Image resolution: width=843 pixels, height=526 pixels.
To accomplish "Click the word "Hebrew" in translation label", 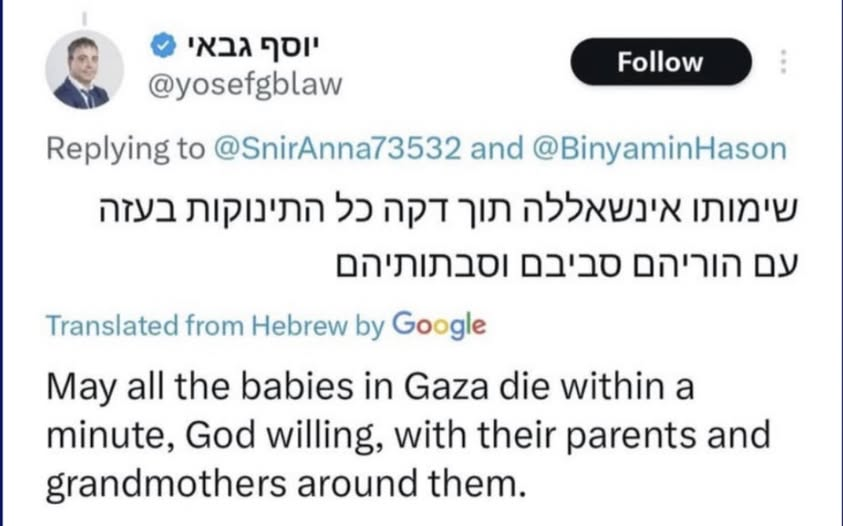I will 306,325.
